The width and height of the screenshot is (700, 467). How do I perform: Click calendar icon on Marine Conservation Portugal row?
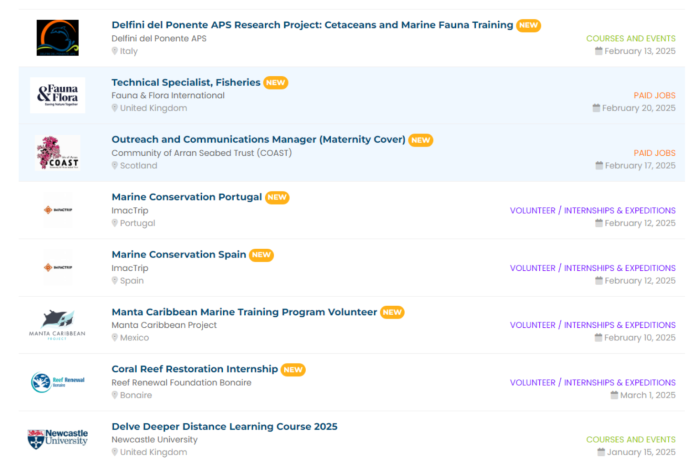pos(599,223)
